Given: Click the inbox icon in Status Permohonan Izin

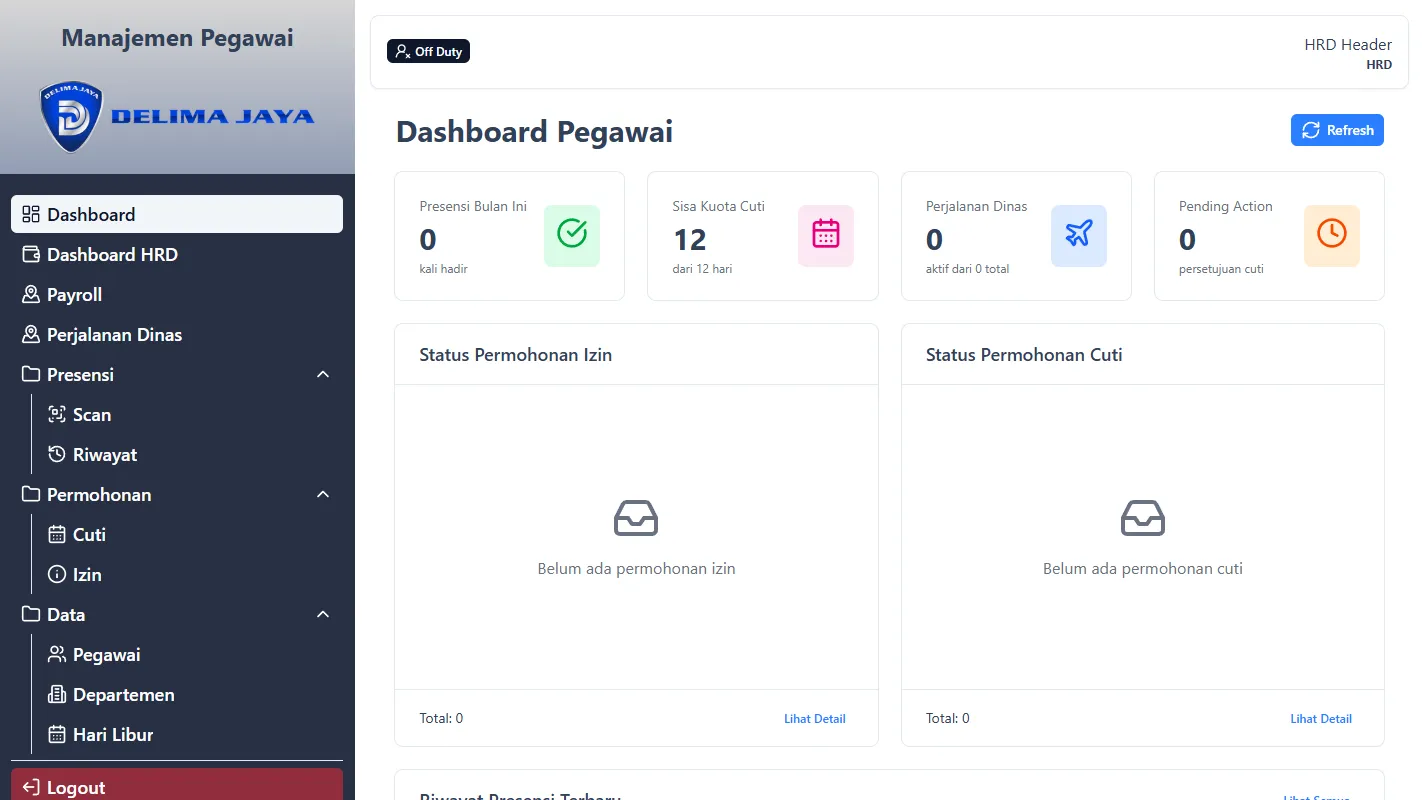Looking at the screenshot, I should click(x=636, y=518).
